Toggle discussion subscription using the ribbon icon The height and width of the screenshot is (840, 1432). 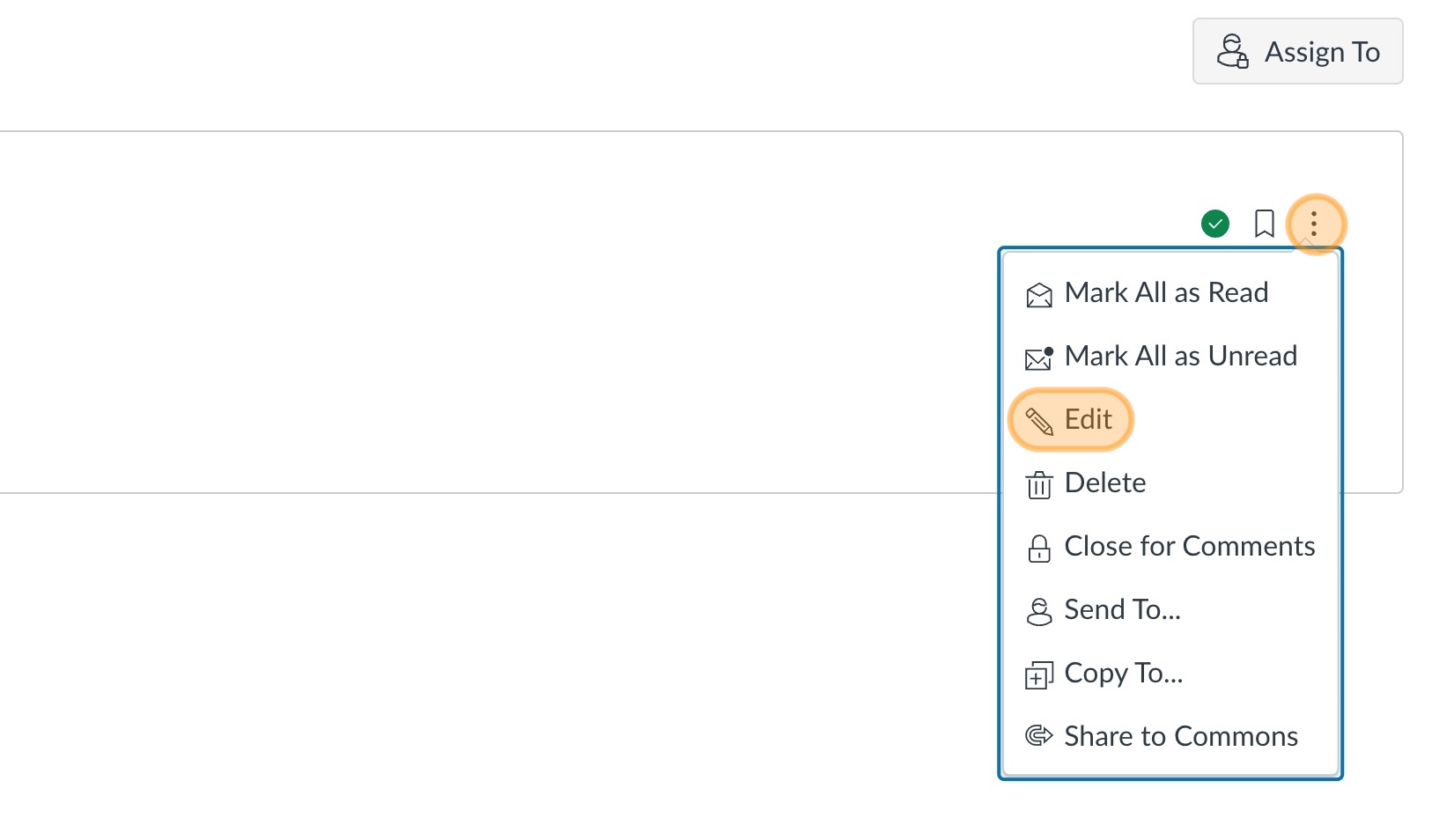(1266, 224)
